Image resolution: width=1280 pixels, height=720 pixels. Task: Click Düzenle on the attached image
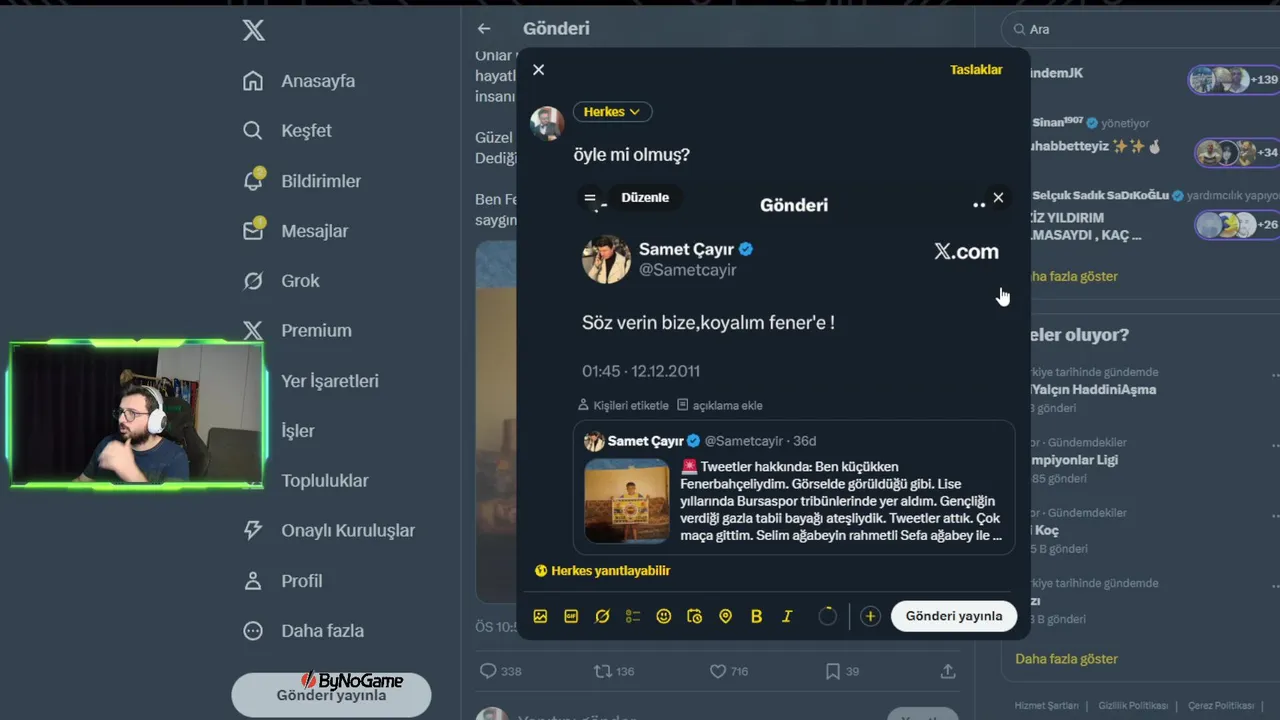click(645, 198)
